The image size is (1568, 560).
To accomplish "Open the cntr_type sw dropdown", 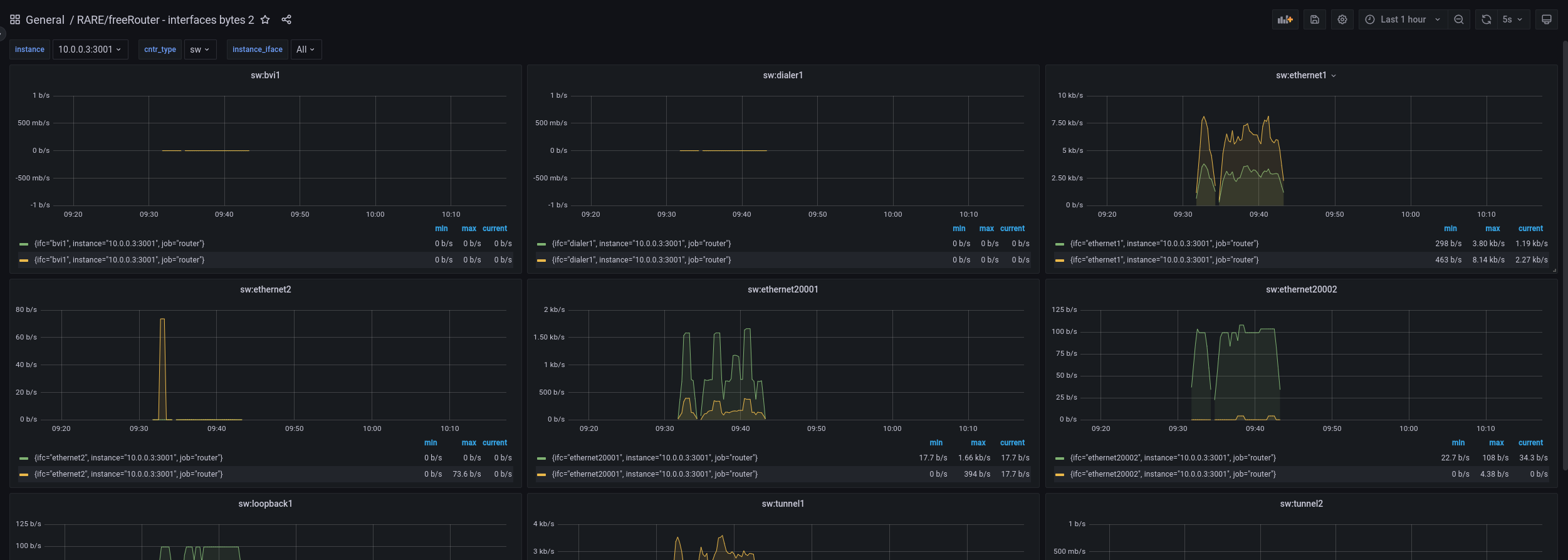I will pyautogui.click(x=200, y=49).
